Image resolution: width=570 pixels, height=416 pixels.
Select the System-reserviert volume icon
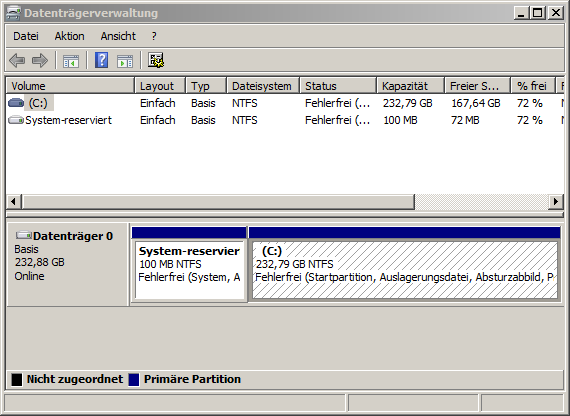[x=16, y=120]
